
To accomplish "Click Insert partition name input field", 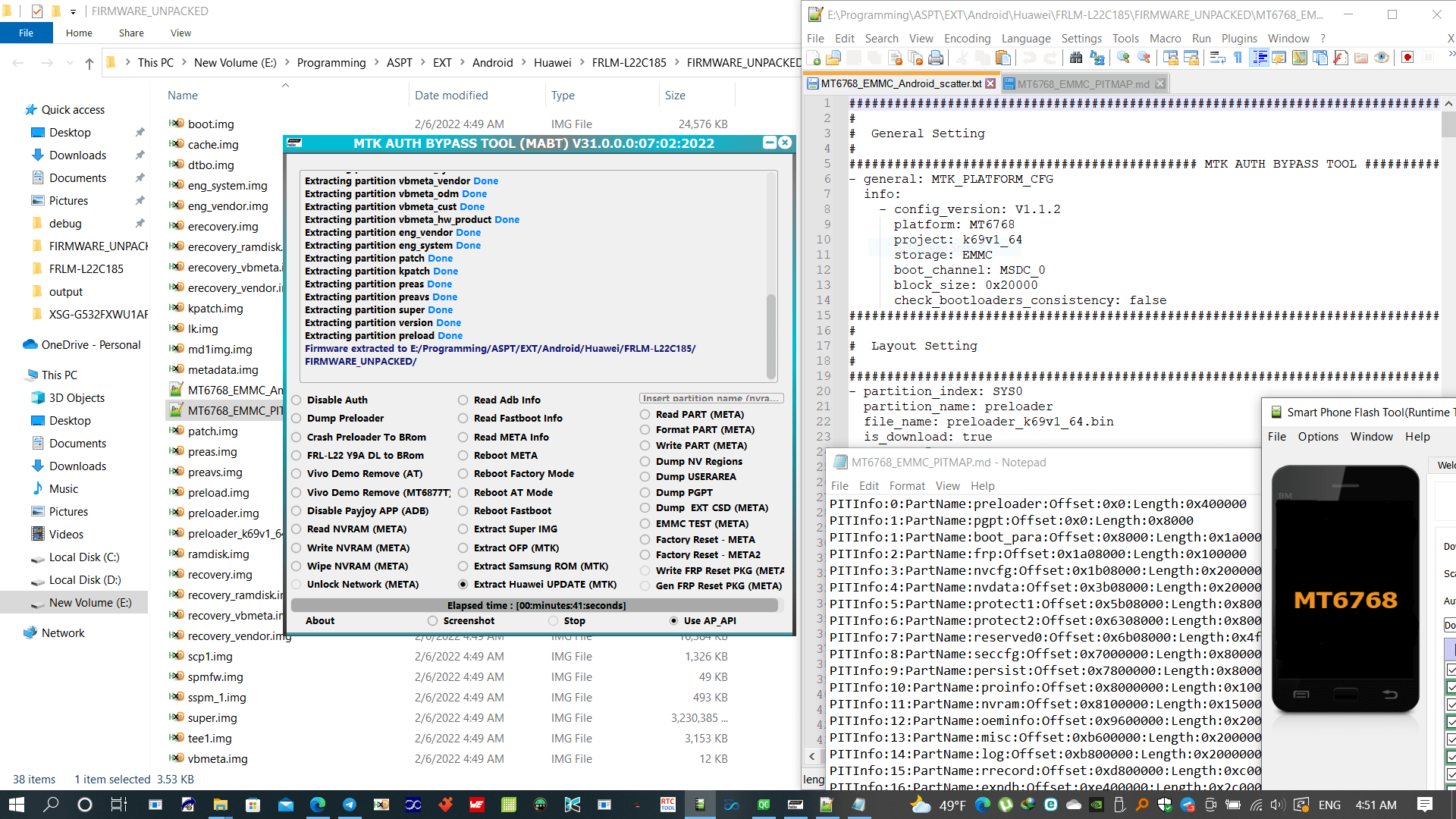I will [711, 397].
